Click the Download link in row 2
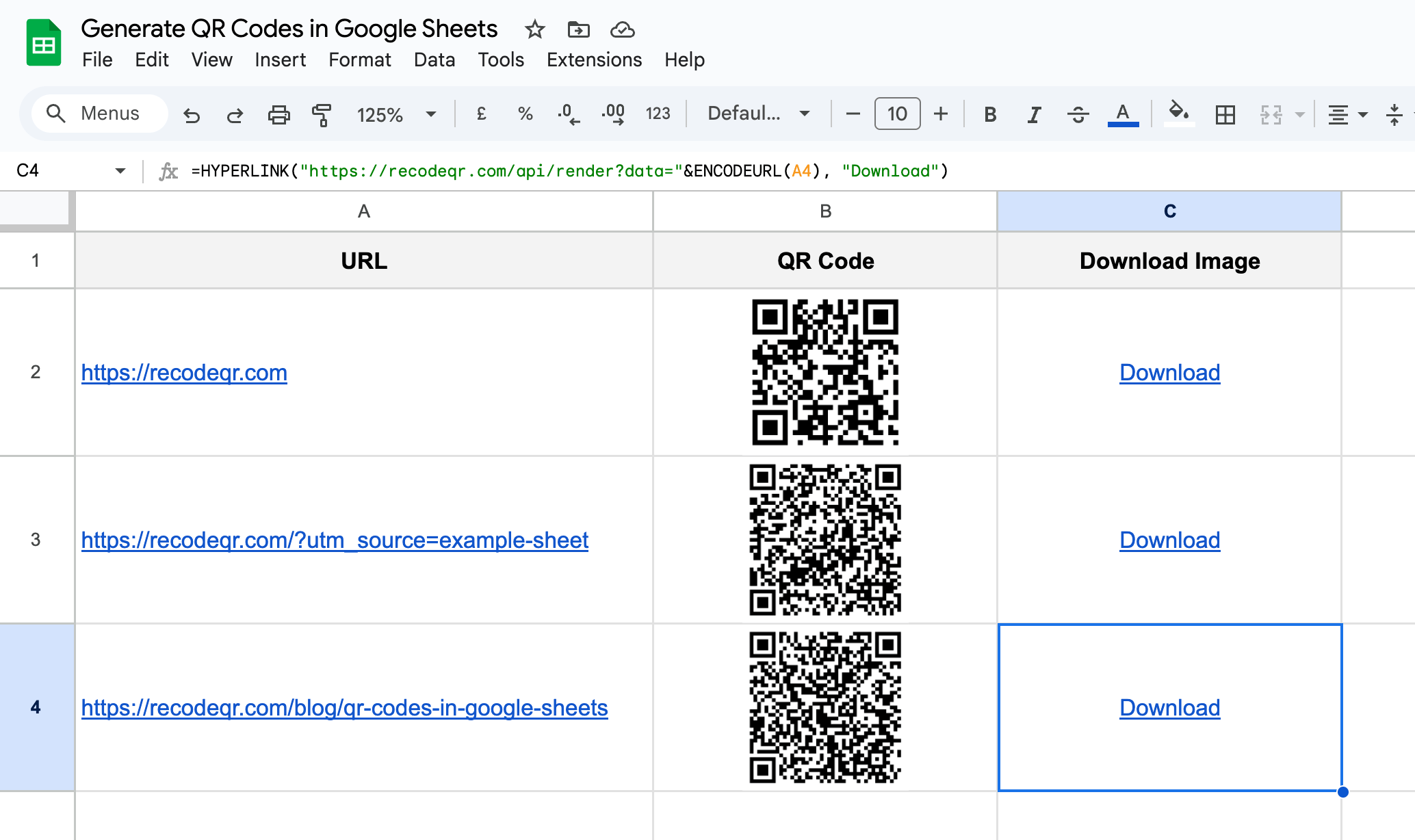The height and width of the screenshot is (840, 1415). (x=1169, y=373)
